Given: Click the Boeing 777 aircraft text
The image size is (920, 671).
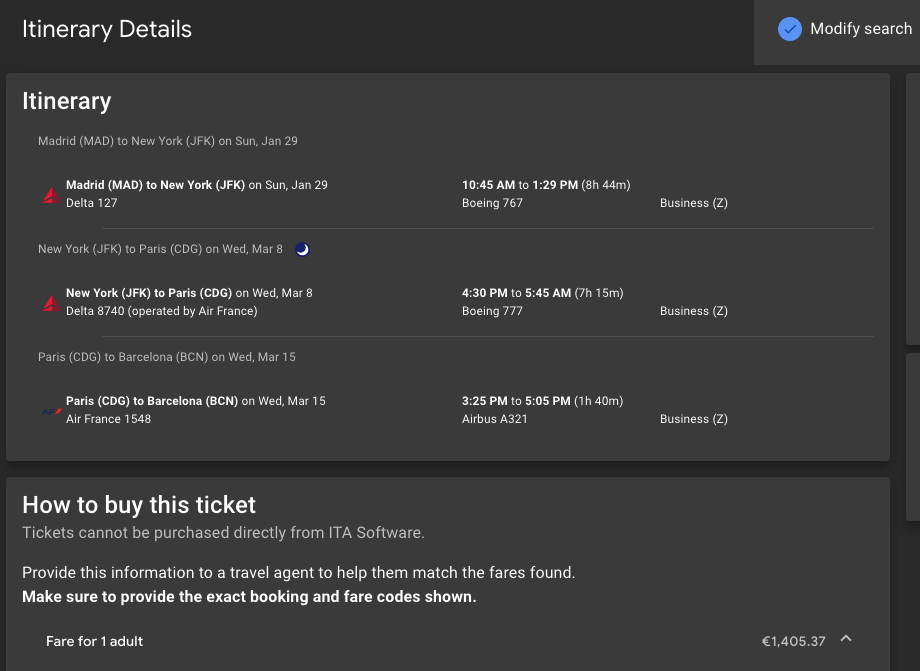Looking at the screenshot, I should (x=492, y=311).
